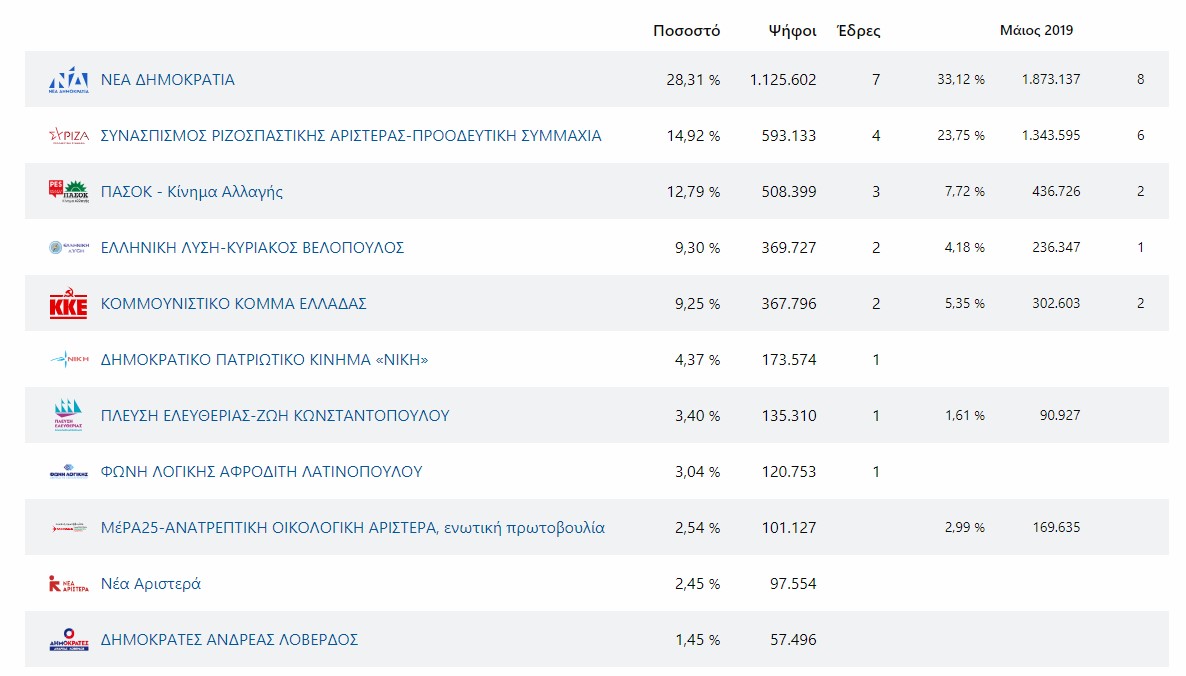This screenshot has width=1186, height=676.
Task: Open ΚΟΜΜΟΥΝΙΣΤΙΚΟ ΚΟΜΜΑ ΕΛΛΑΔΑΣ party results
Action: pyautogui.click(x=234, y=304)
